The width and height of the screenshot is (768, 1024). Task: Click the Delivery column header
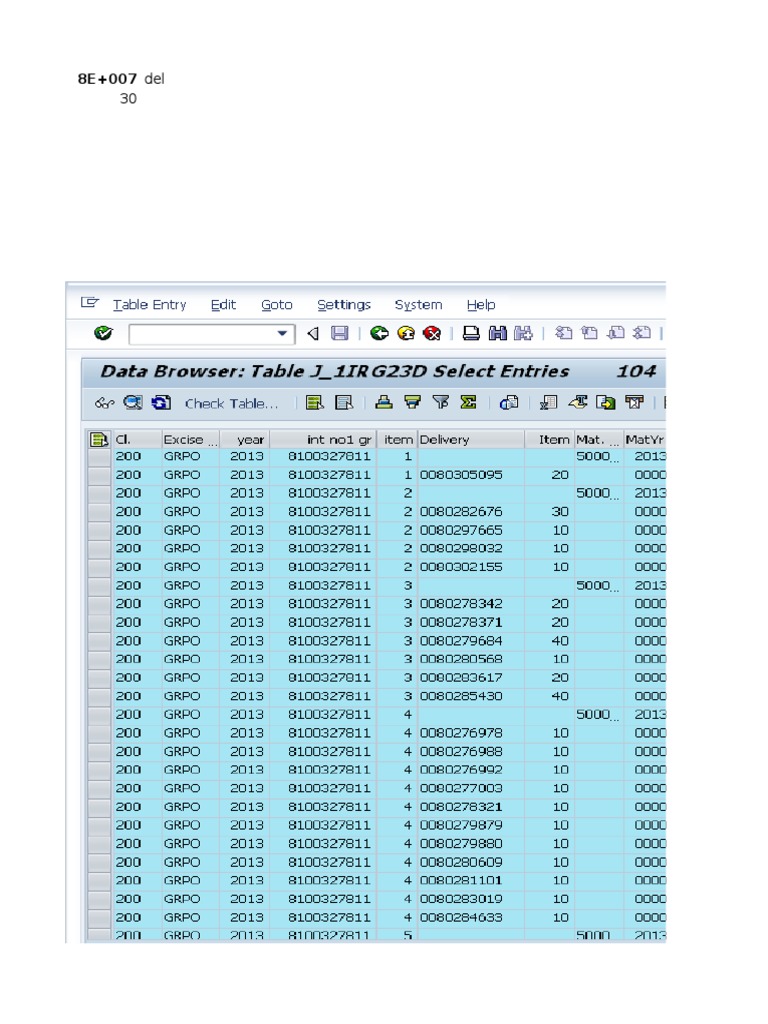coord(471,440)
